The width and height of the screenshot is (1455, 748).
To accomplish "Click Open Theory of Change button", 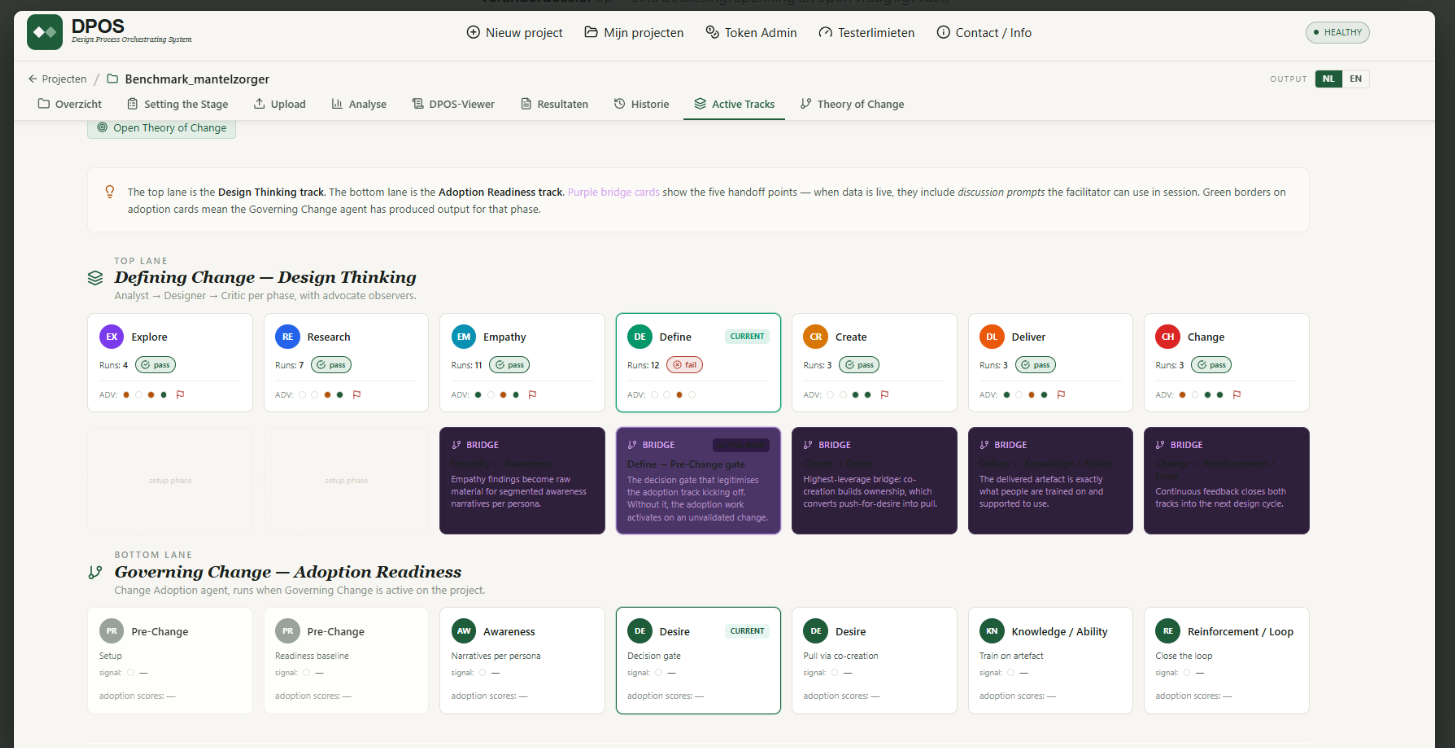I will pyautogui.click(x=161, y=128).
